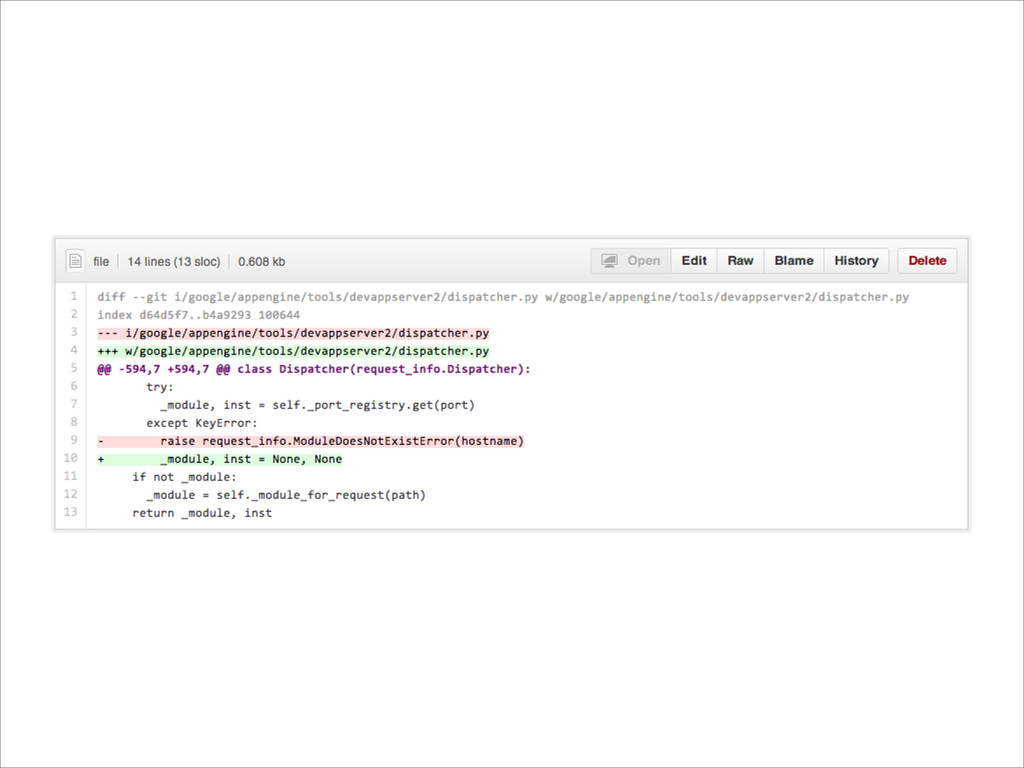Click the 'index d64d5f7..b4a9293 100644' line

[199, 315]
